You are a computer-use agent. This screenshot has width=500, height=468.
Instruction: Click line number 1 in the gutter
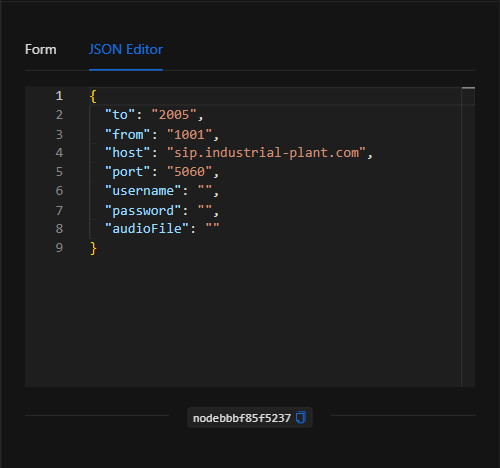tap(59, 96)
